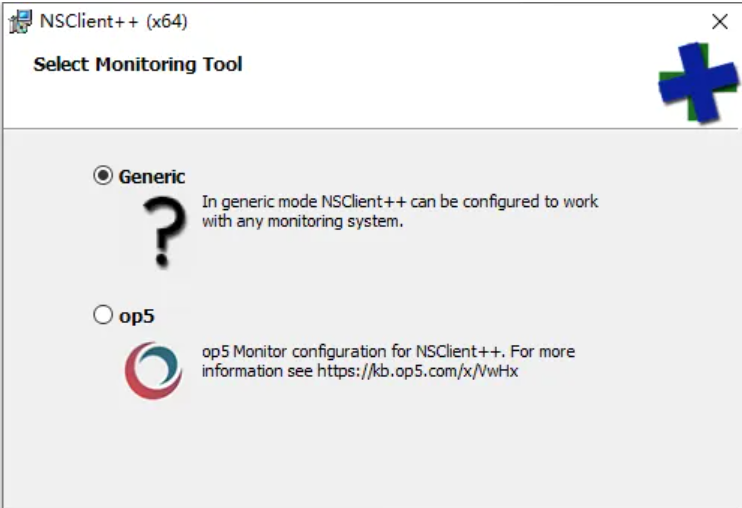
Task: Click empty title bar area beside title
Action: point(426,21)
